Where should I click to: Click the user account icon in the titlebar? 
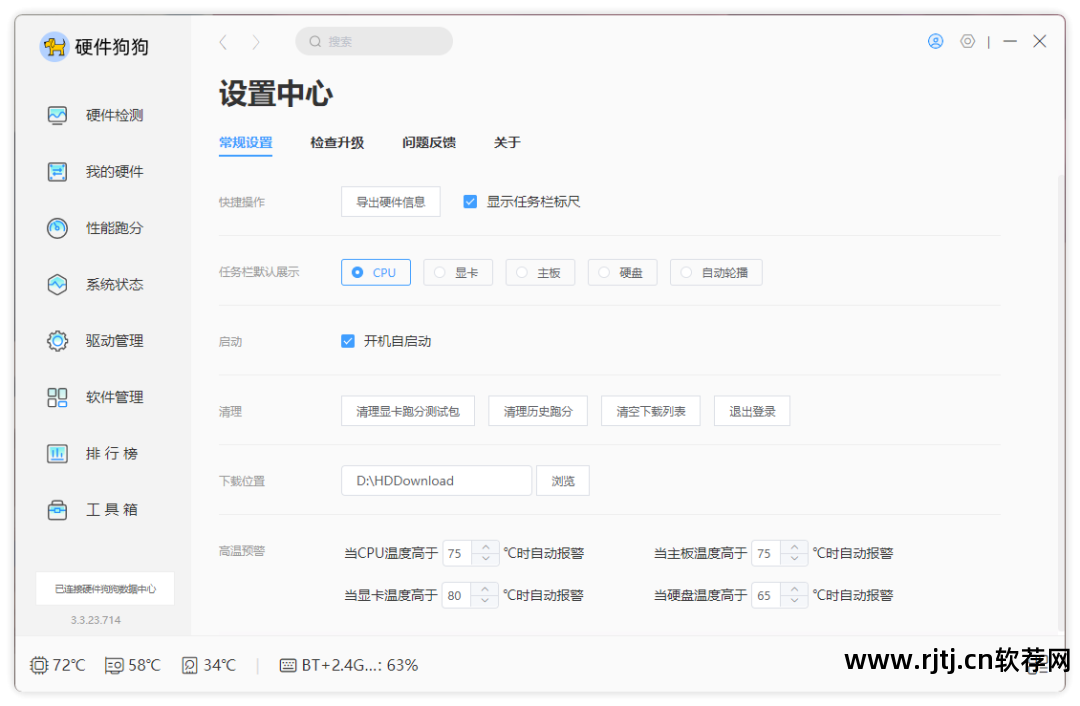pos(935,41)
